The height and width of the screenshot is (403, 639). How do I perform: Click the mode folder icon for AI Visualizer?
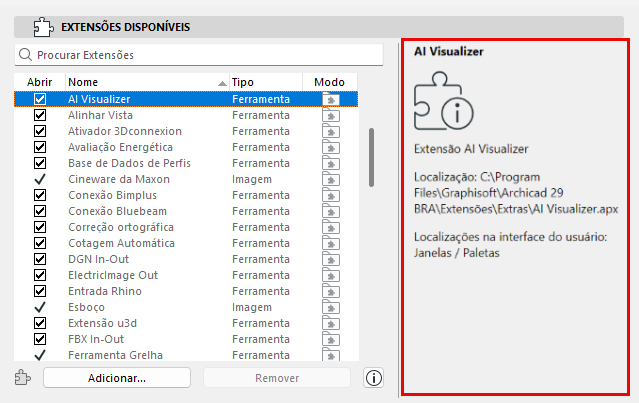(331, 99)
